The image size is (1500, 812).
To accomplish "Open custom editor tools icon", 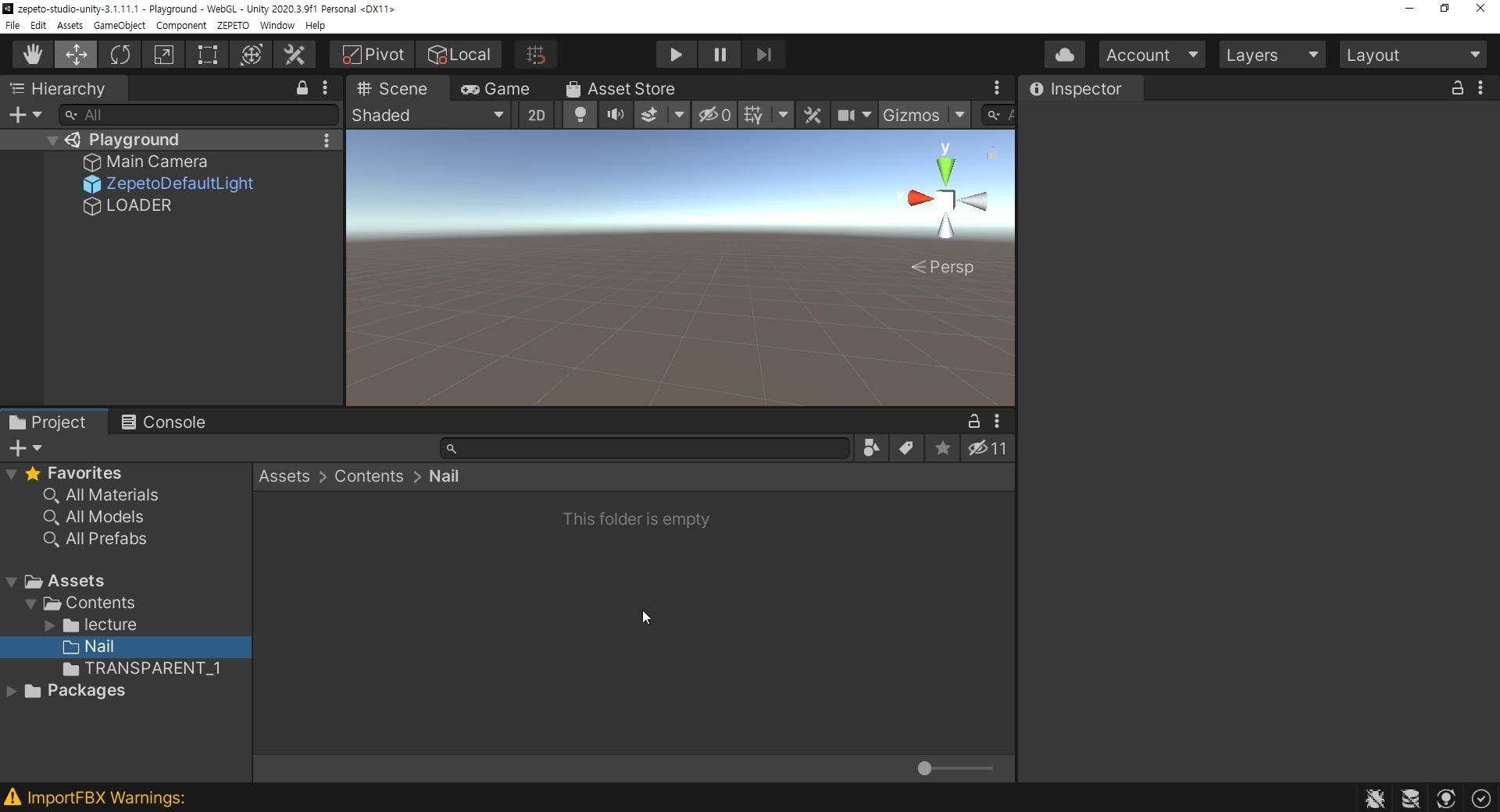I will click(295, 55).
